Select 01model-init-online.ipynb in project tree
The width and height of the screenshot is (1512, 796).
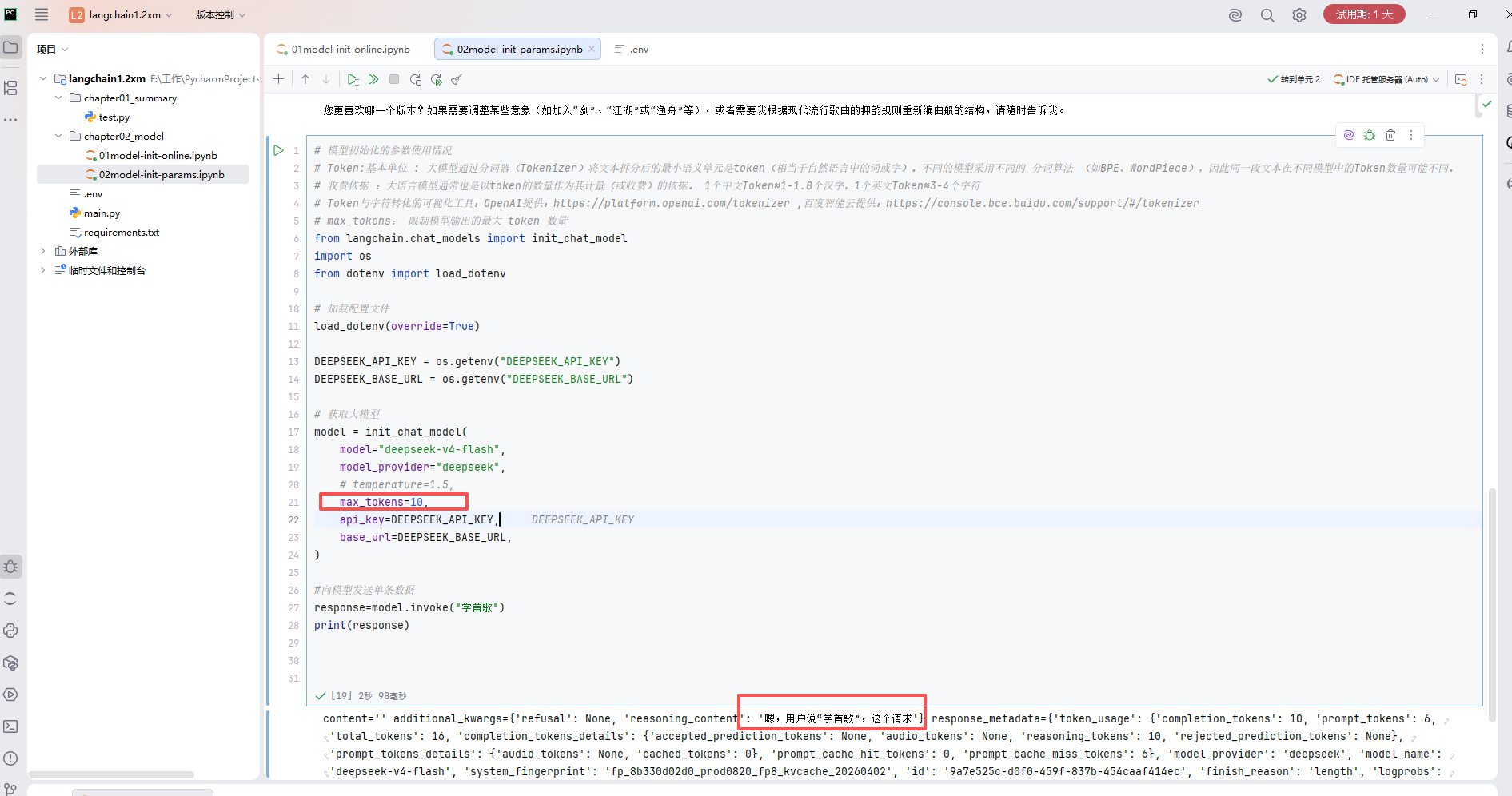tap(158, 155)
